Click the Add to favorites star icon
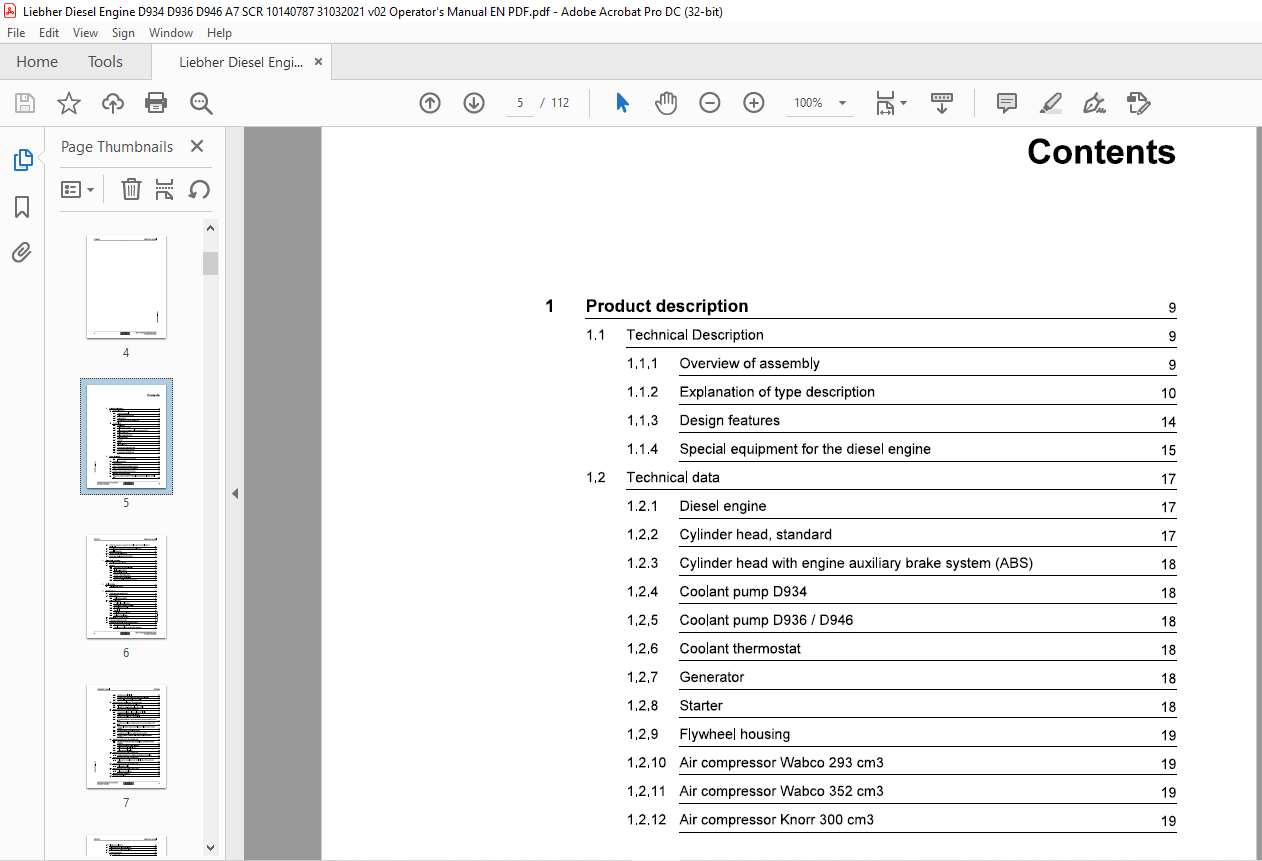1262x861 pixels. 69,103
